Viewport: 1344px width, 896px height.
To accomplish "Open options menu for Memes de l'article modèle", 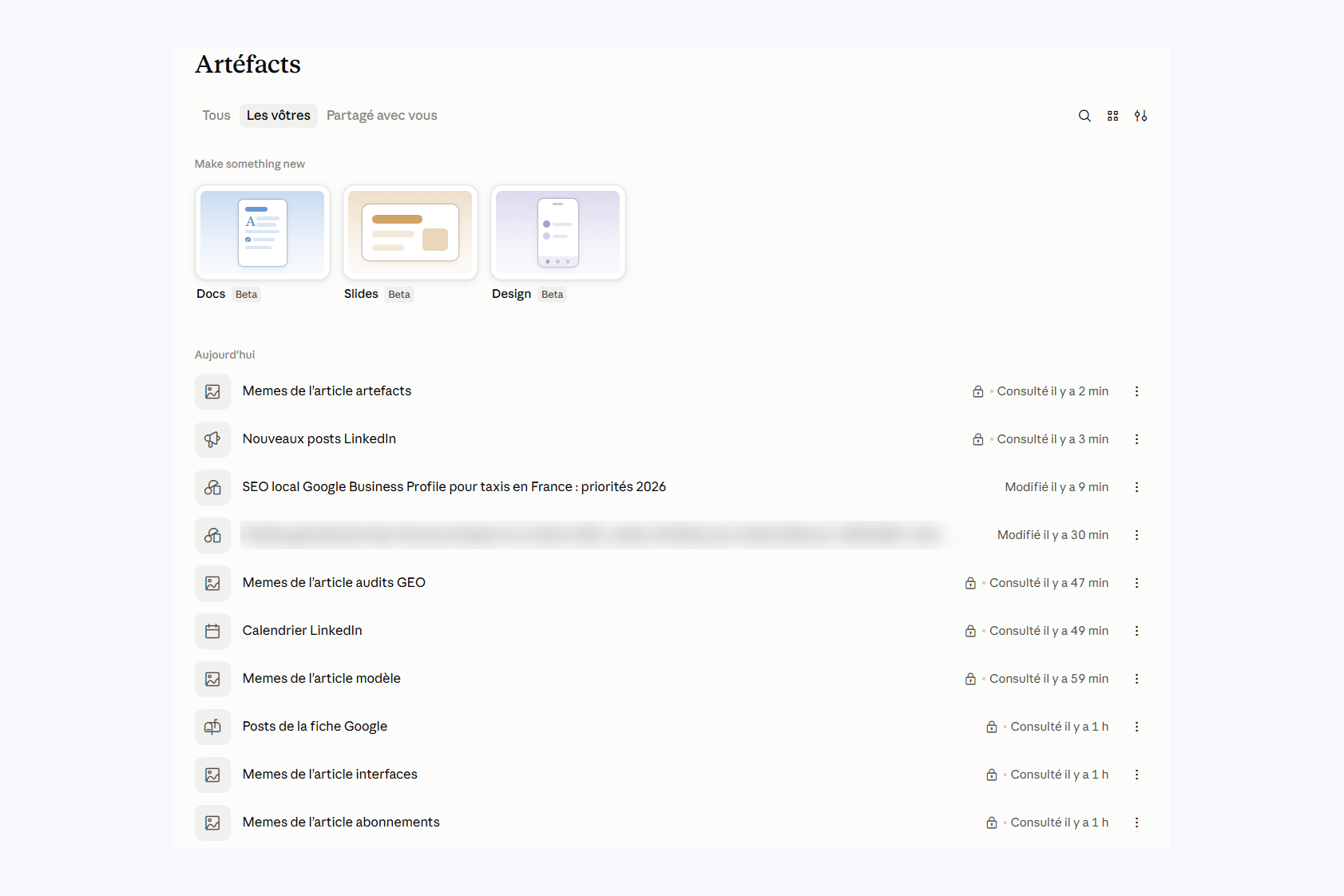I will (x=1136, y=679).
